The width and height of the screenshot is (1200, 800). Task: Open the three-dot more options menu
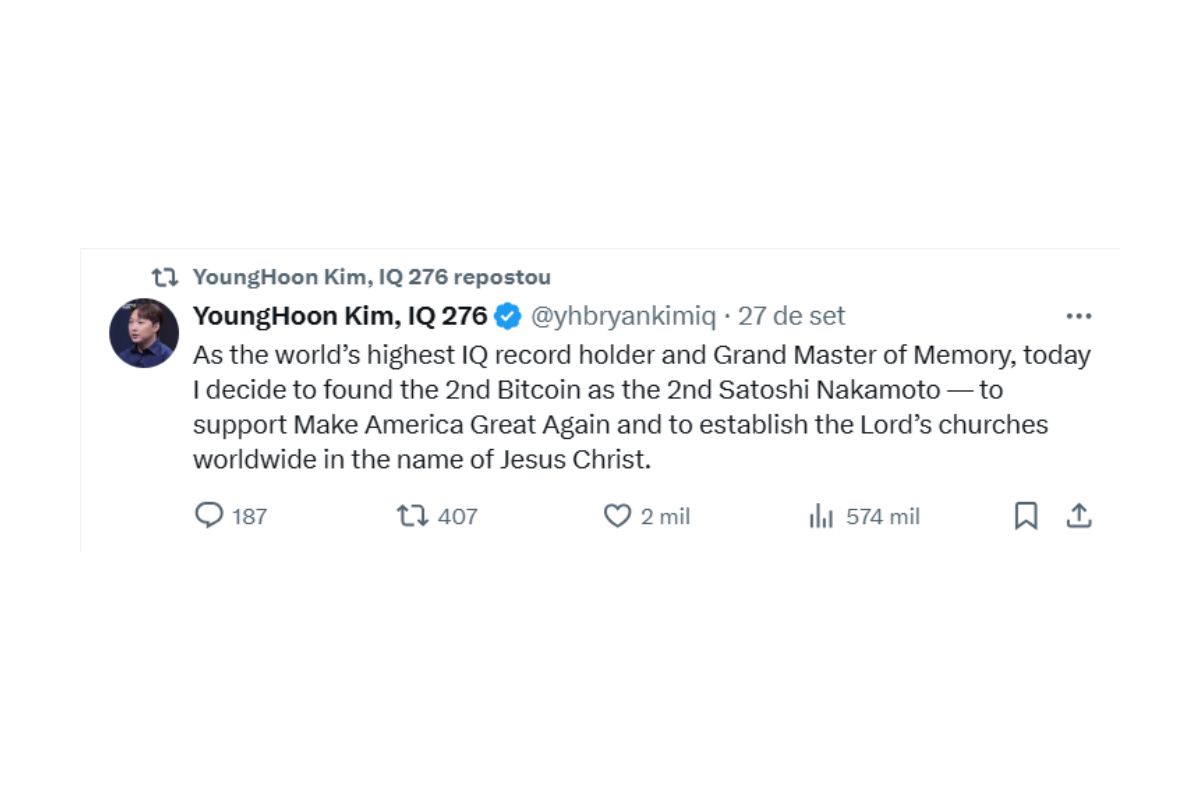pyautogui.click(x=1078, y=316)
